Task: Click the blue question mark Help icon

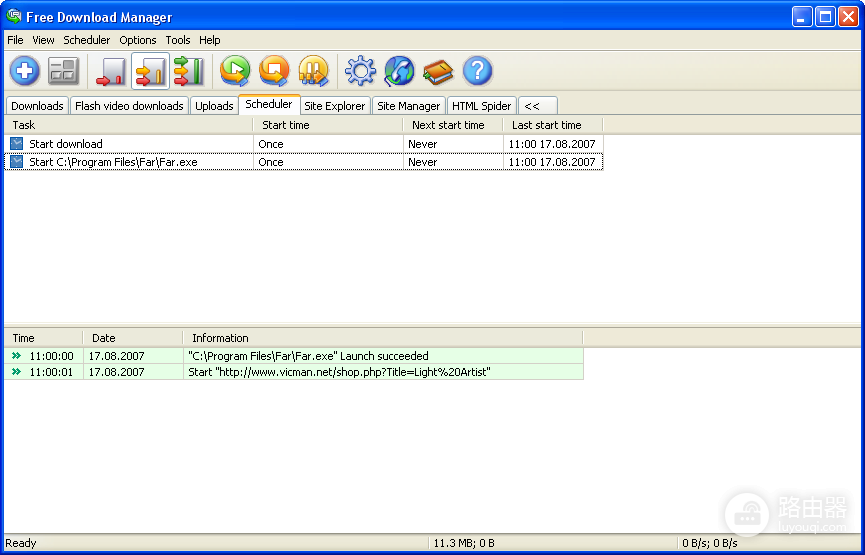Action: click(478, 71)
